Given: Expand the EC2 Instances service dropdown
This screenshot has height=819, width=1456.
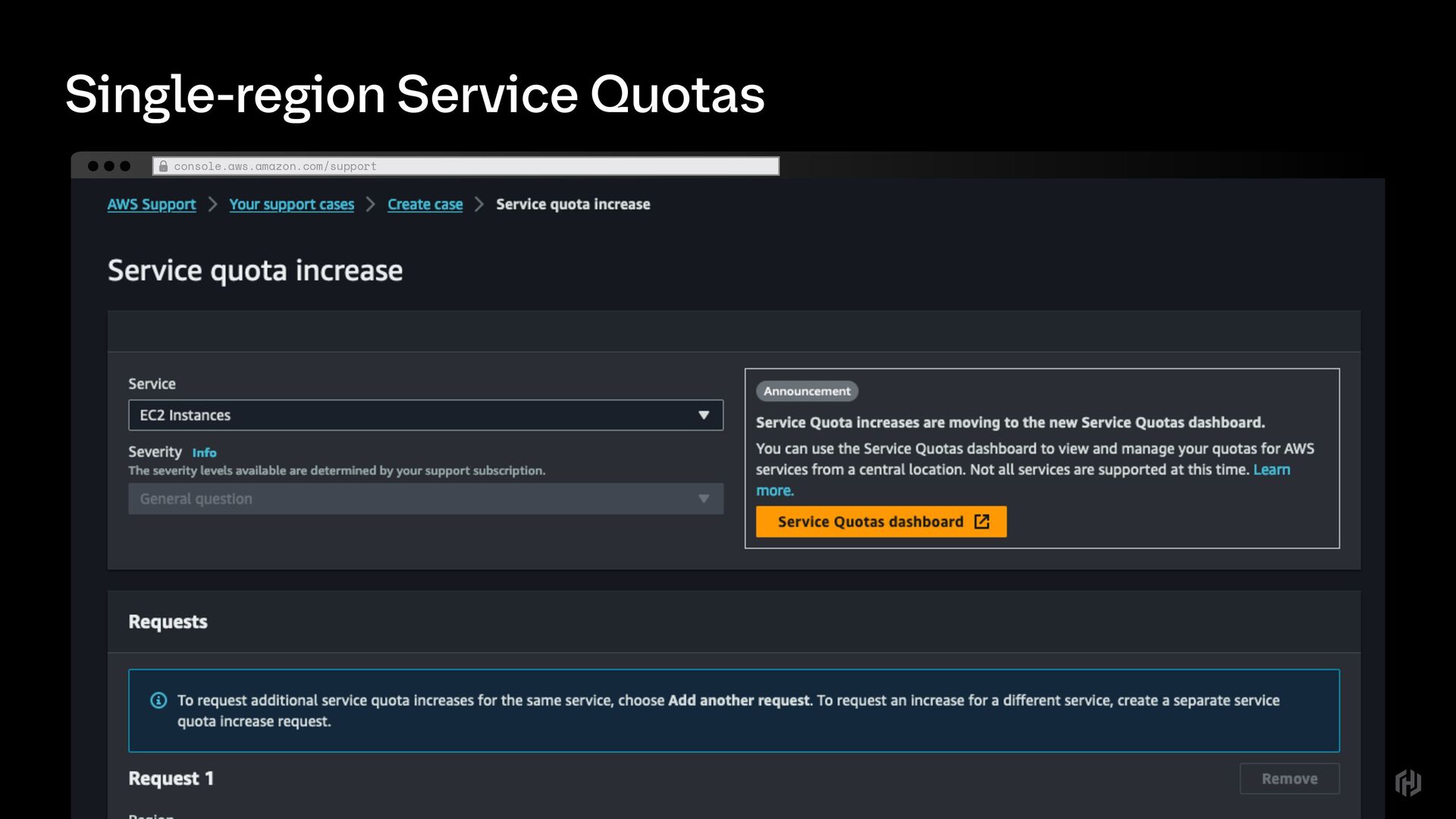Looking at the screenshot, I should pyautogui.click(x=425, y=415).
